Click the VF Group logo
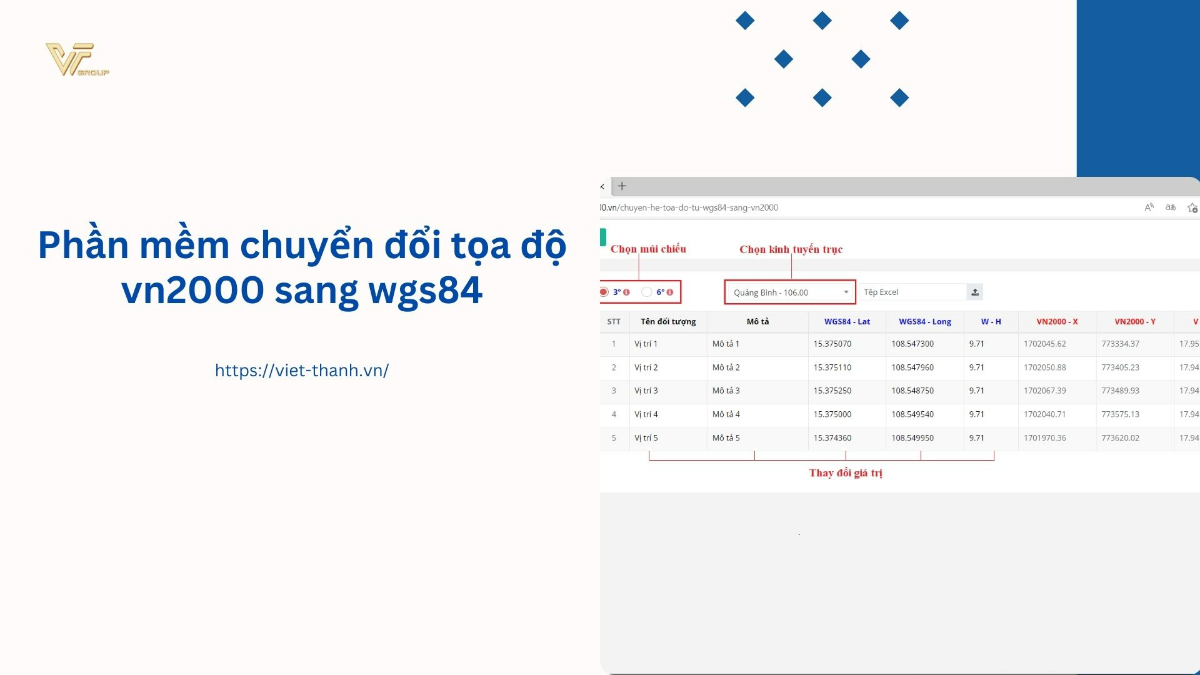The height and width of the screenshot is (675, 1200). 77,60
